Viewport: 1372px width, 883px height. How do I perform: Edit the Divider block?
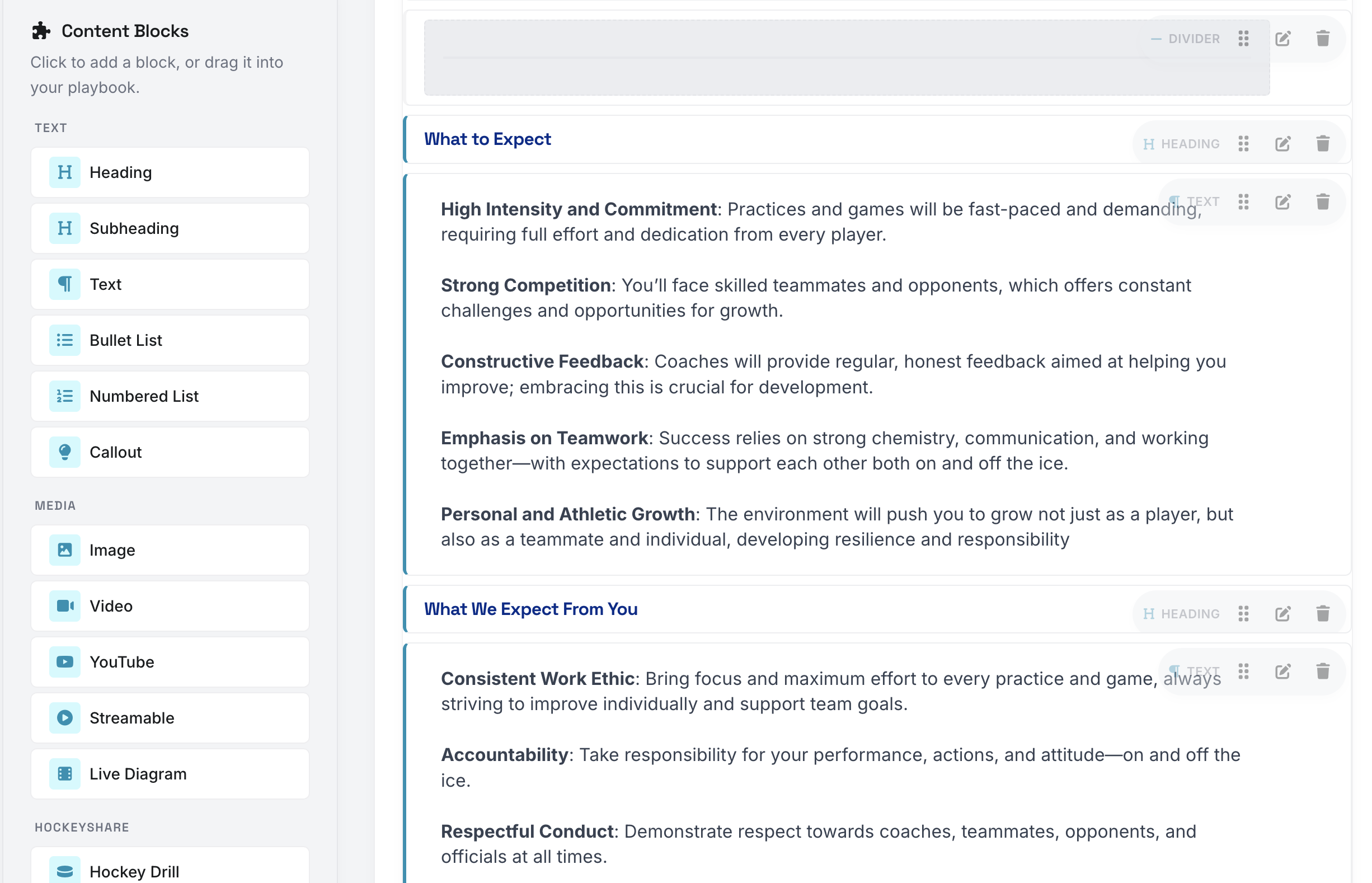pyautogui.click(x=1282, y=39)
